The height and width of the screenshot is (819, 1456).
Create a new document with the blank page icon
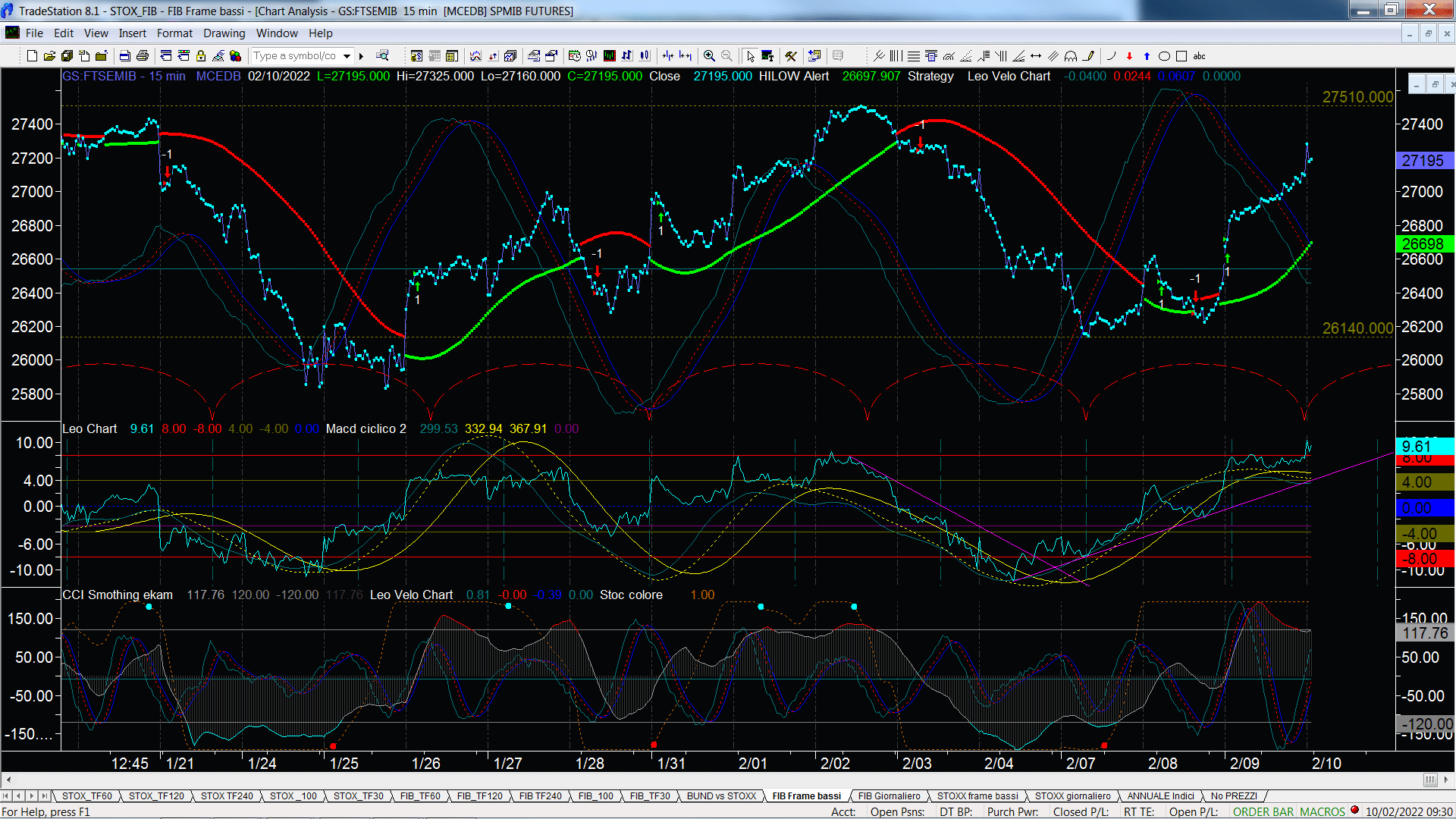(x=32, y=56)
